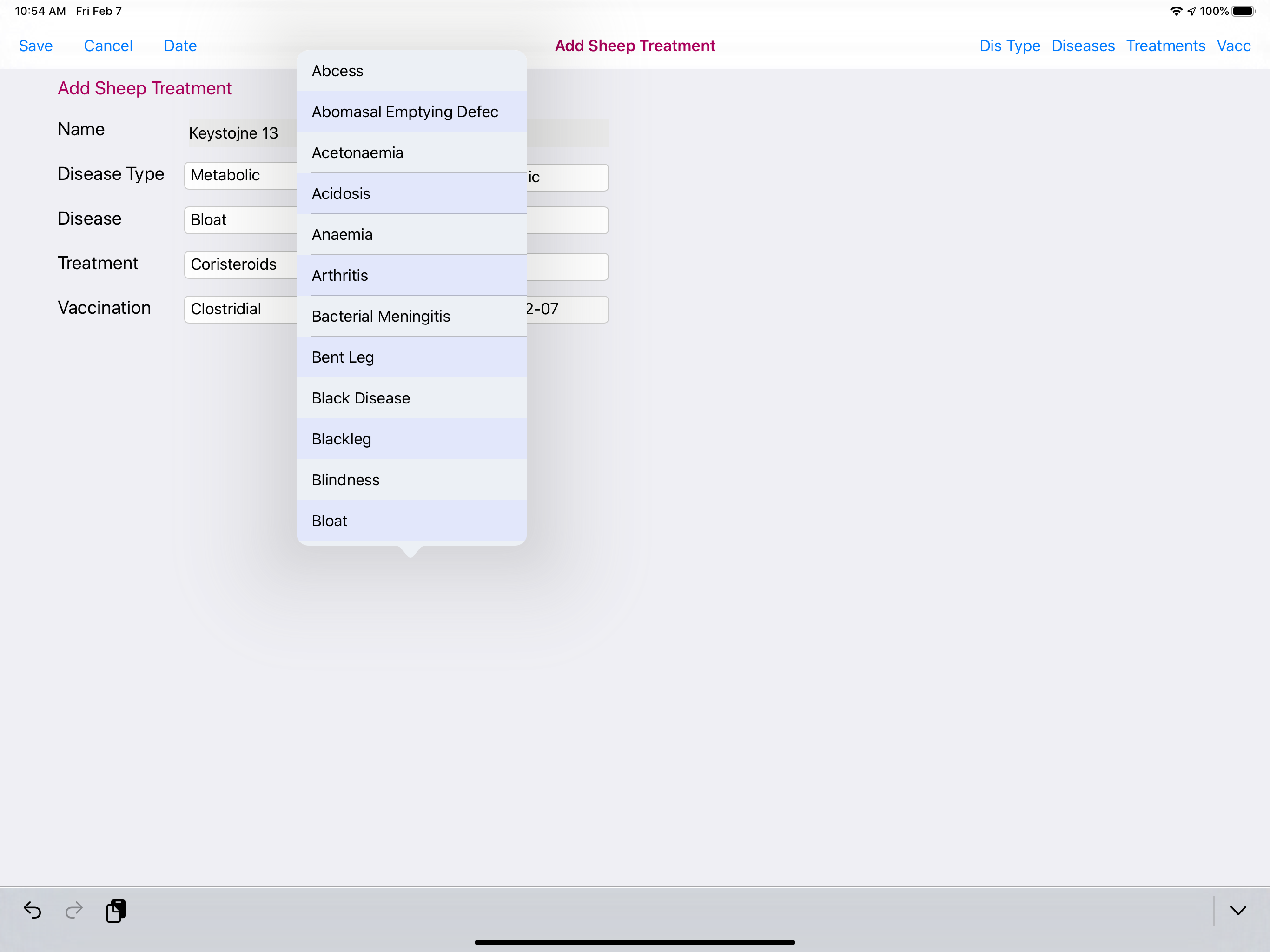Tap the battery status icon
The image size is (1270, 952).
click(1243, 11)
